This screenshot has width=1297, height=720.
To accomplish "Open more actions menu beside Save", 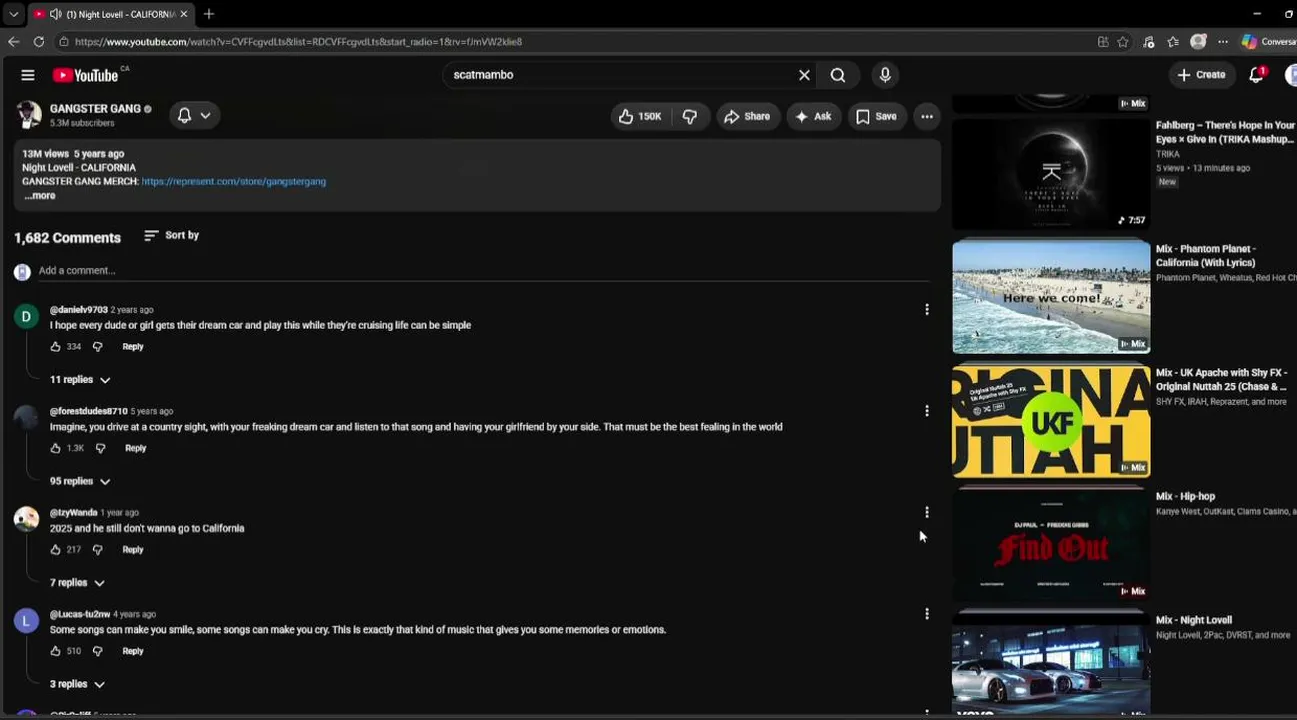I will click(927, 116).
